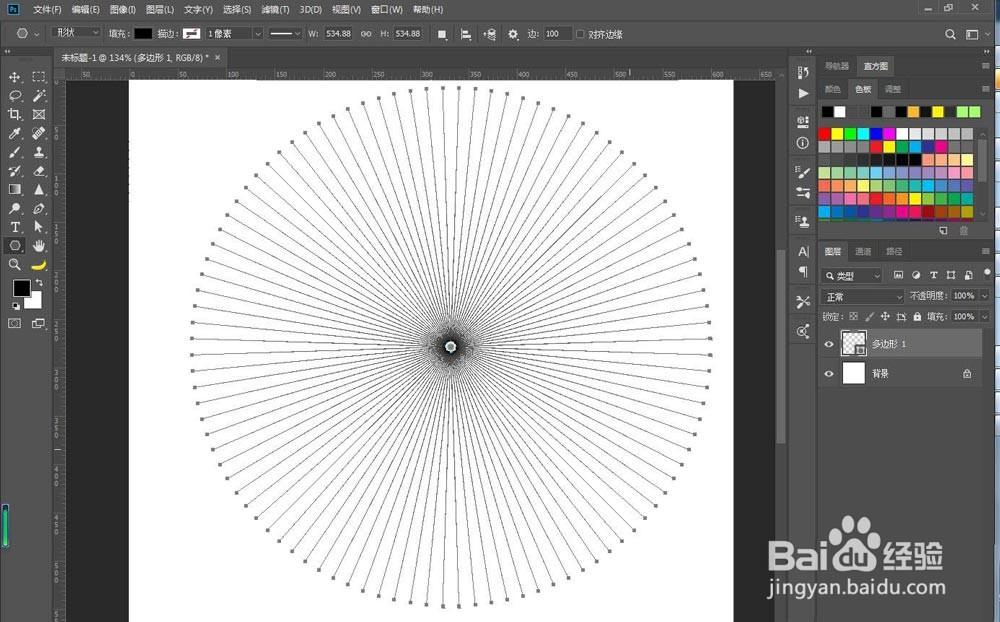Select the Eraser tool
The image size is (1000, 622).
[x=39, y=170]
